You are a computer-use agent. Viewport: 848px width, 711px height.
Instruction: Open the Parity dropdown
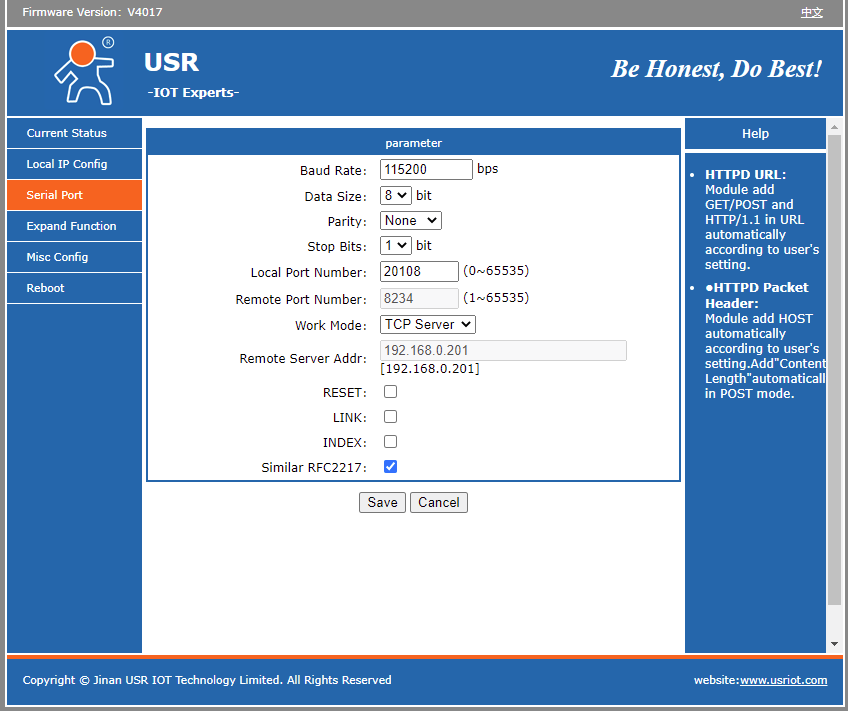(411, 221)
